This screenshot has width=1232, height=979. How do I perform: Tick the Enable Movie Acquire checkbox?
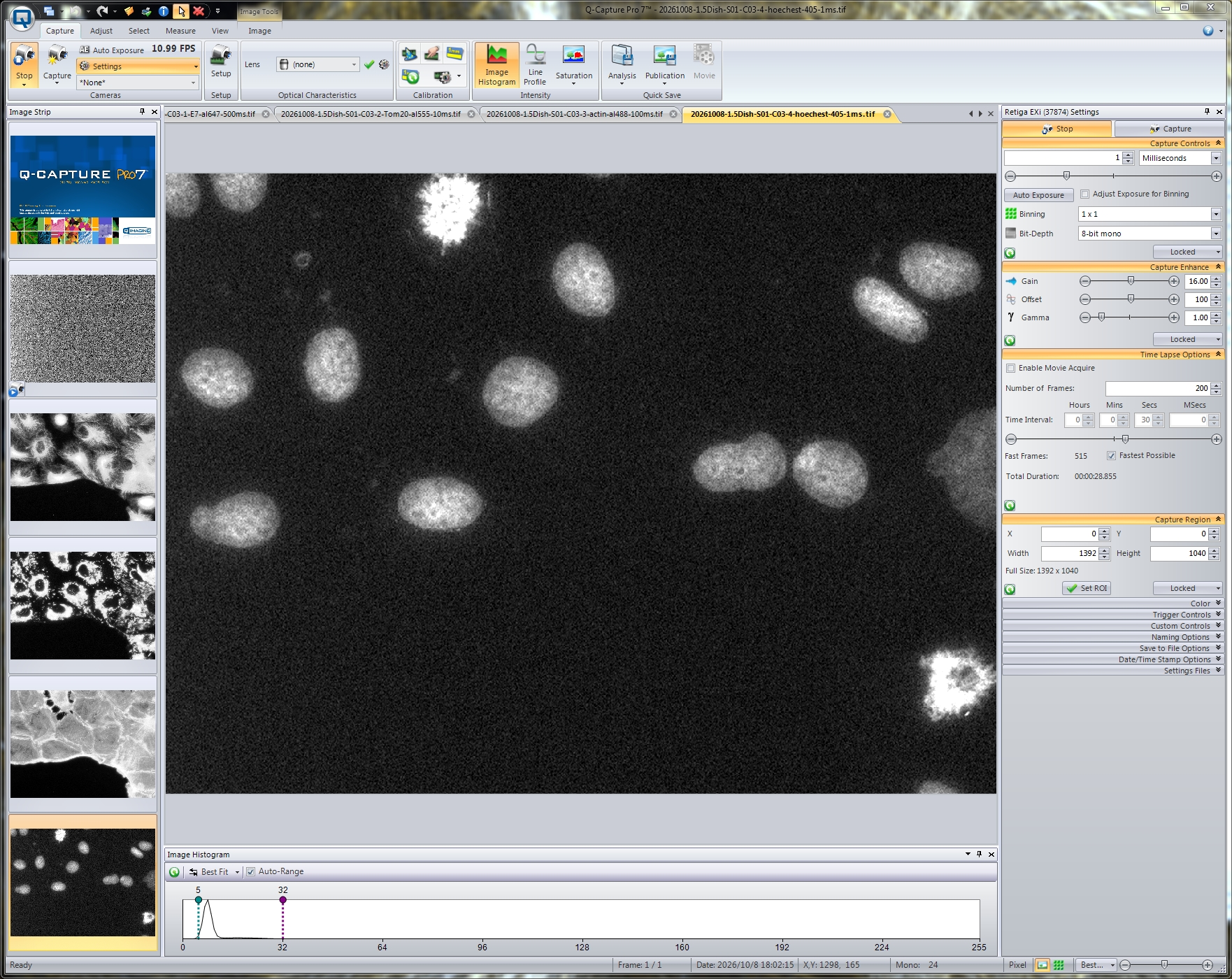(x=1010, y=369)
